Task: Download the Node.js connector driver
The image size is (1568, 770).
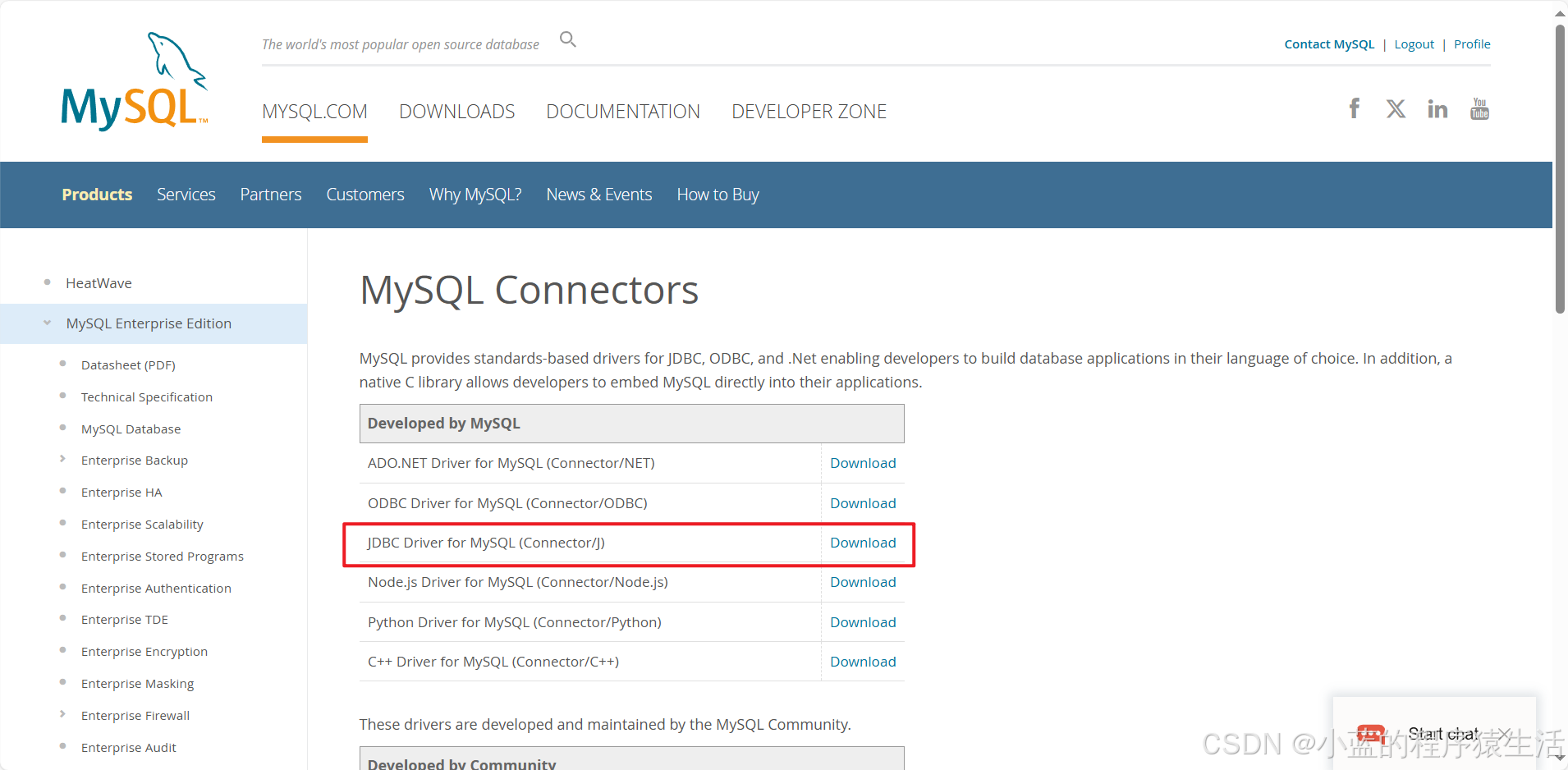Action: [x=863, y=582]
